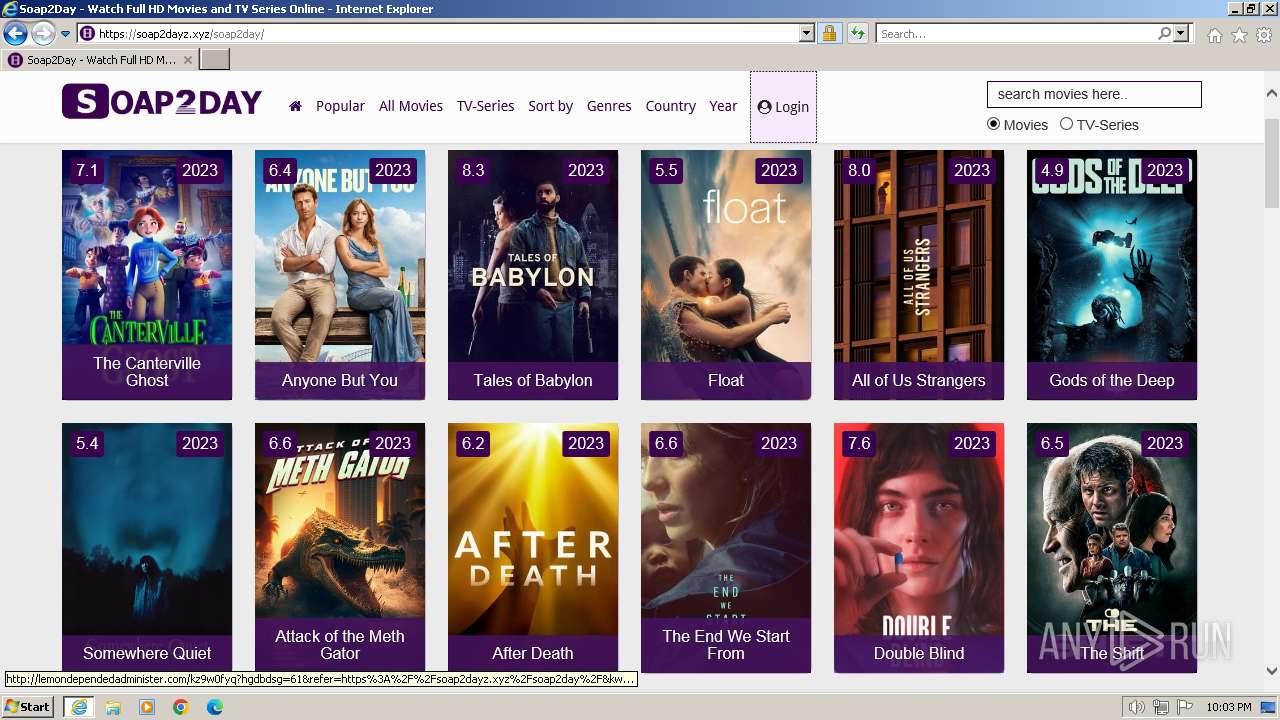Go back with the browser Back arrow

[15, 34]
